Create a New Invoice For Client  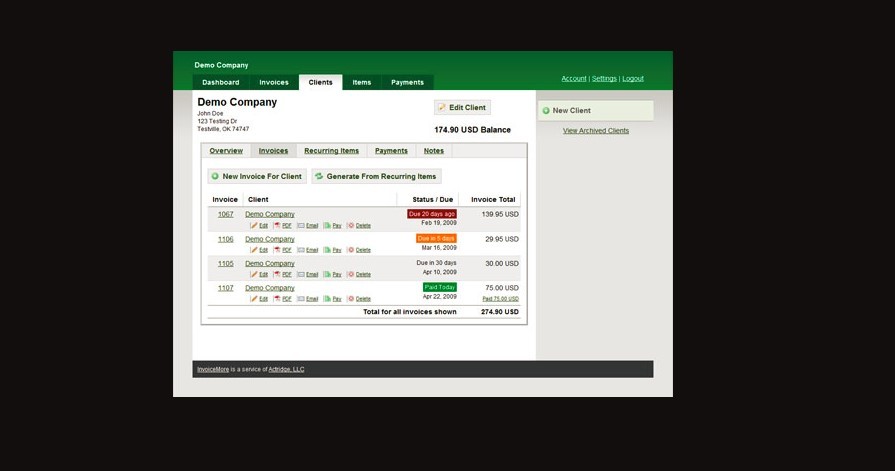(x=256, y=176)
